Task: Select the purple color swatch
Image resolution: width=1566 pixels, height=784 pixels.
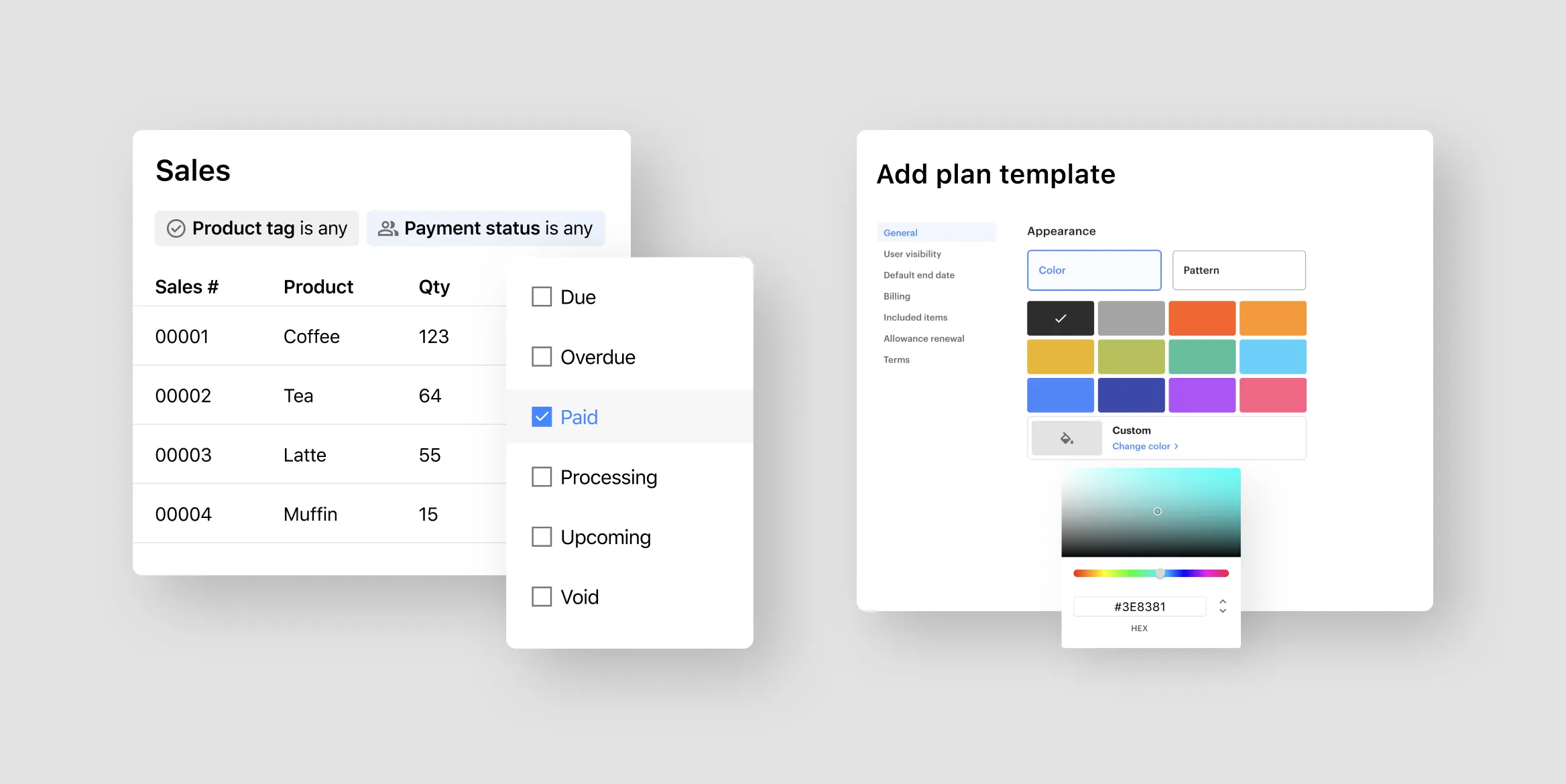Action: tap(1200, 394)
